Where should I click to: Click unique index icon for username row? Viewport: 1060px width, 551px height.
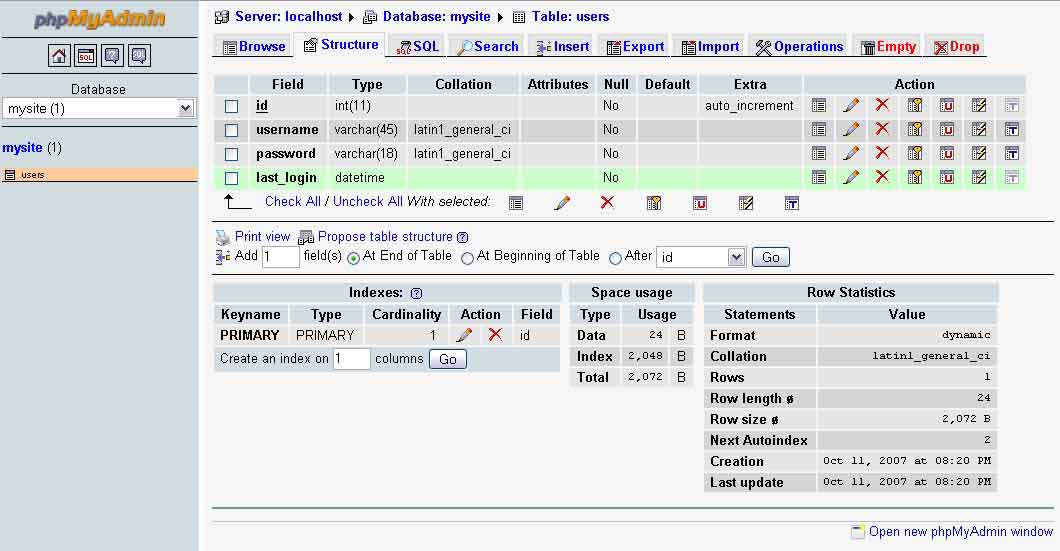pyautogui.click(x=946, y=129)
